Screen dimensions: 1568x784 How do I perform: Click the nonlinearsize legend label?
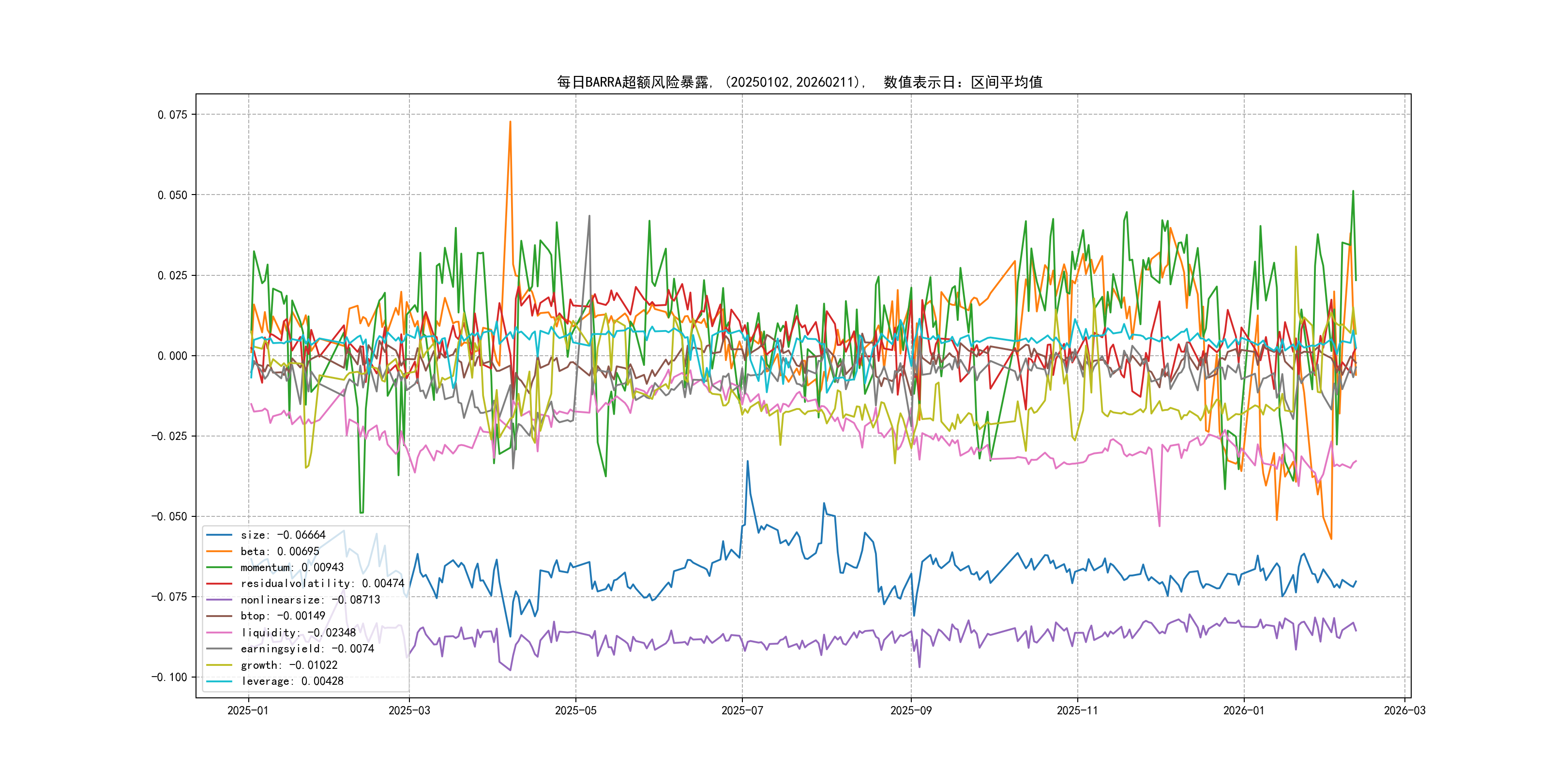pos(310,600)
